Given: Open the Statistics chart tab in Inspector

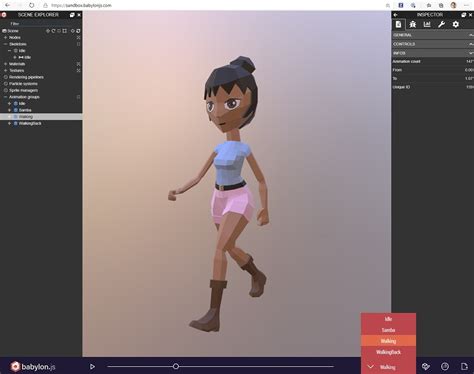Looking at the screenshot, I should (427, 24).
